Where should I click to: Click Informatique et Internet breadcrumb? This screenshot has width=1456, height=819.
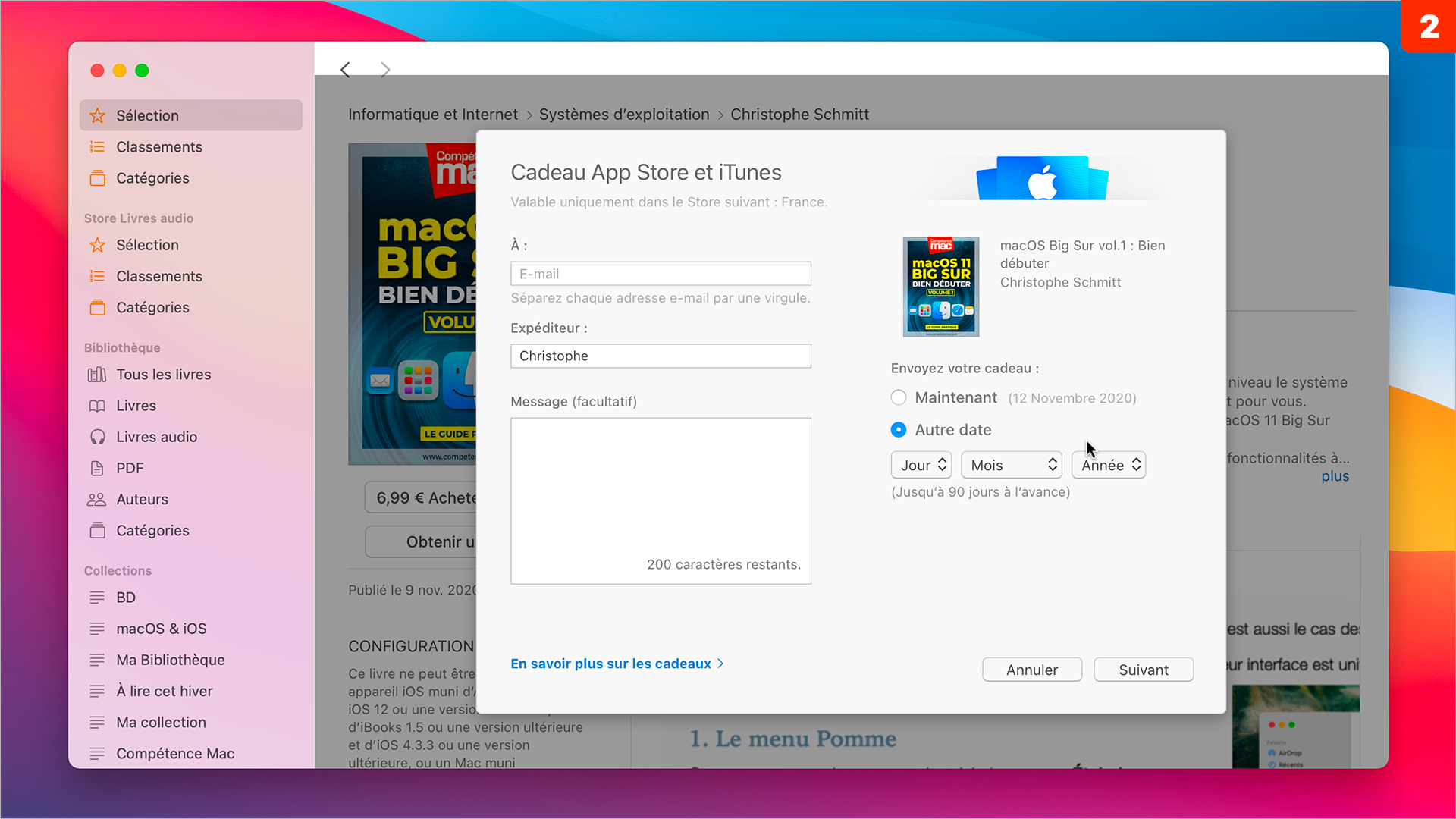tap(433, 115)
